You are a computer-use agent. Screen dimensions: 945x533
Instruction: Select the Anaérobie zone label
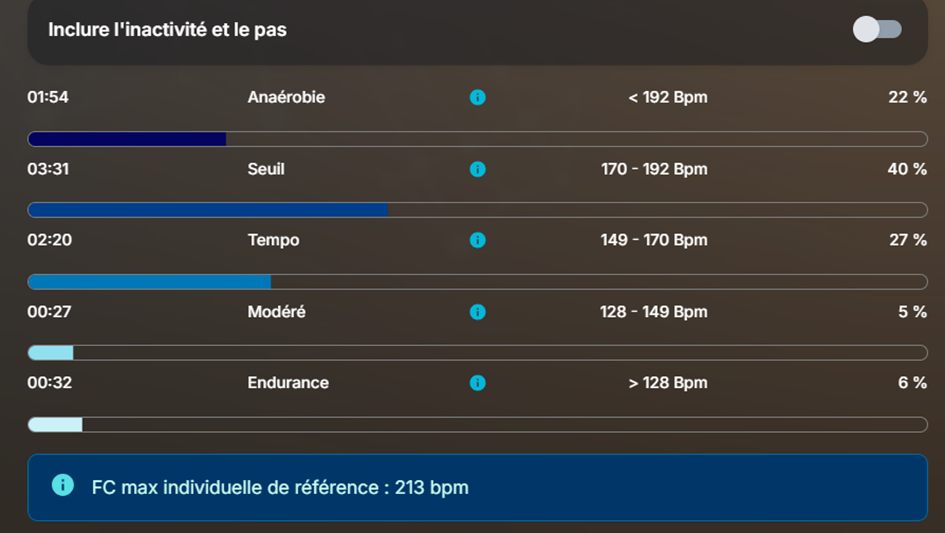click(x=286, y=97)
